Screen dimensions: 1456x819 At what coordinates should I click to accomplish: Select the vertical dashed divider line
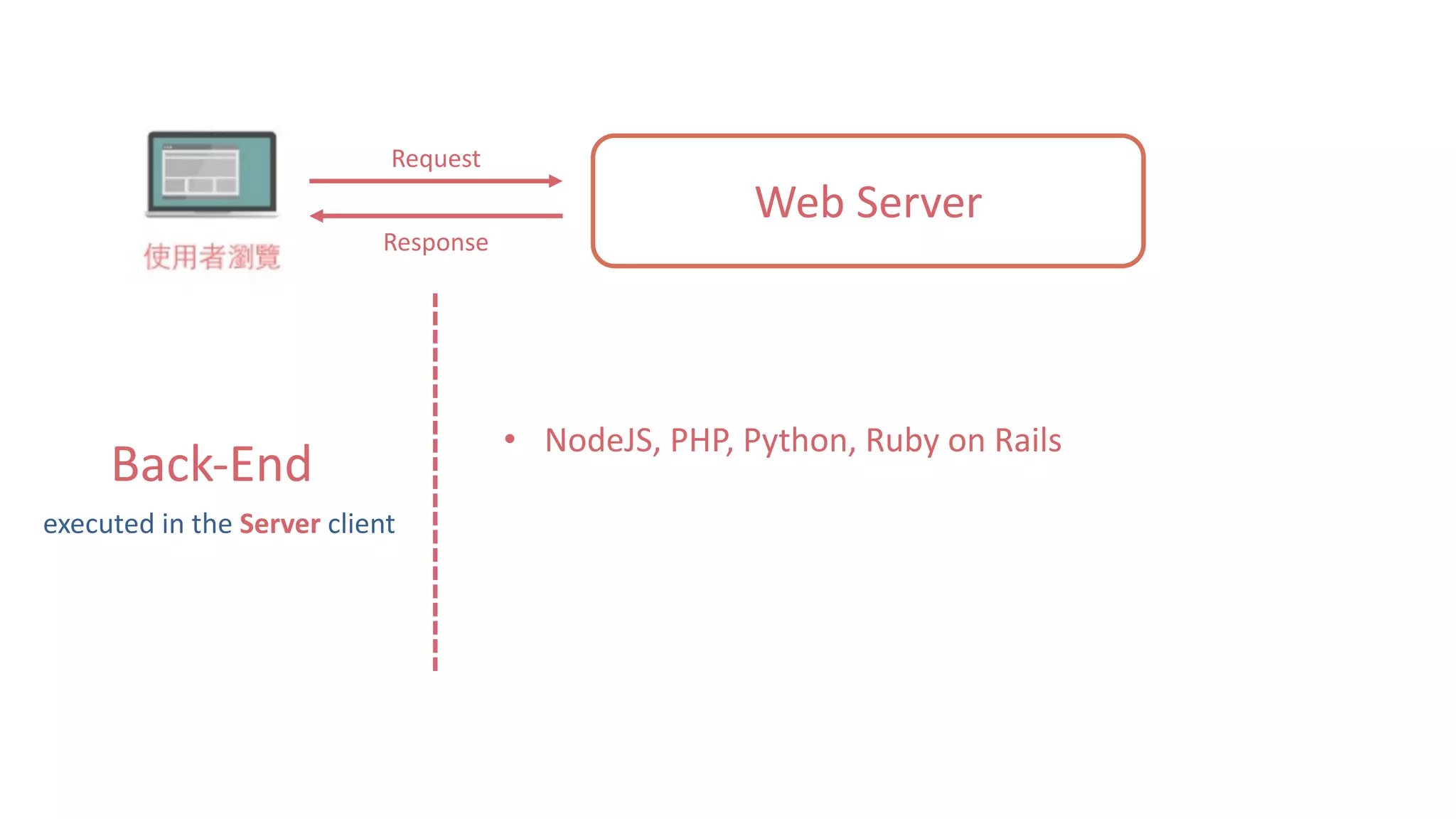(x=435, y=483)
